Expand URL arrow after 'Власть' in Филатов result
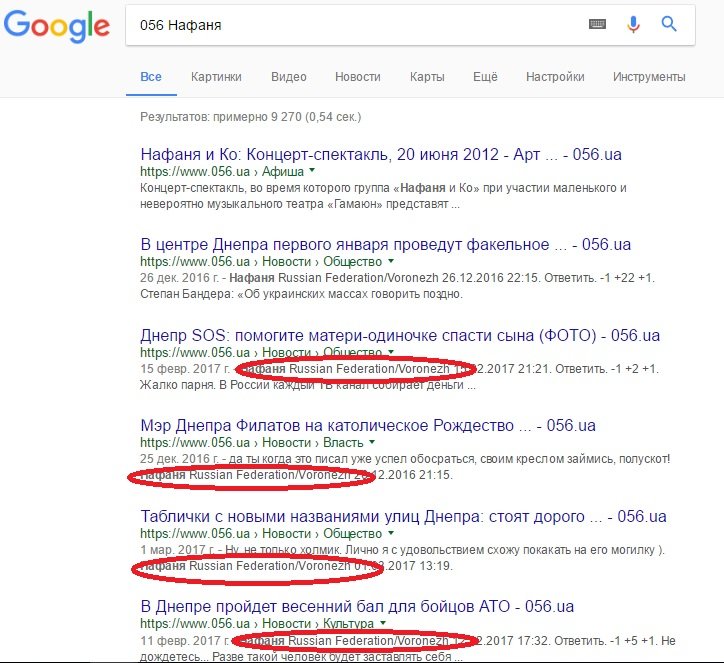724x663 pixels. tap(372, 442)
